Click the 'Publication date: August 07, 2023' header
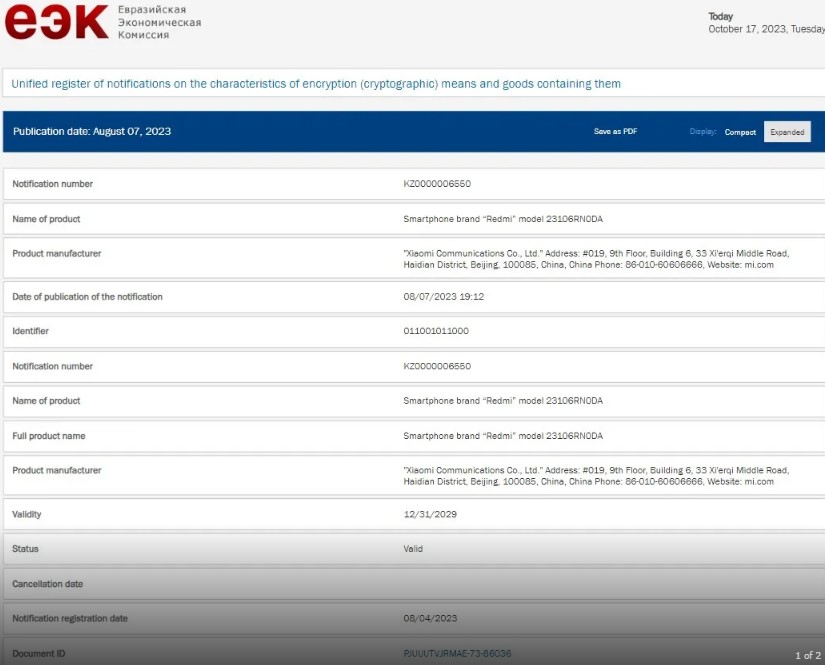This screenshot has width=825, height=665. click(x=92, y=132)
